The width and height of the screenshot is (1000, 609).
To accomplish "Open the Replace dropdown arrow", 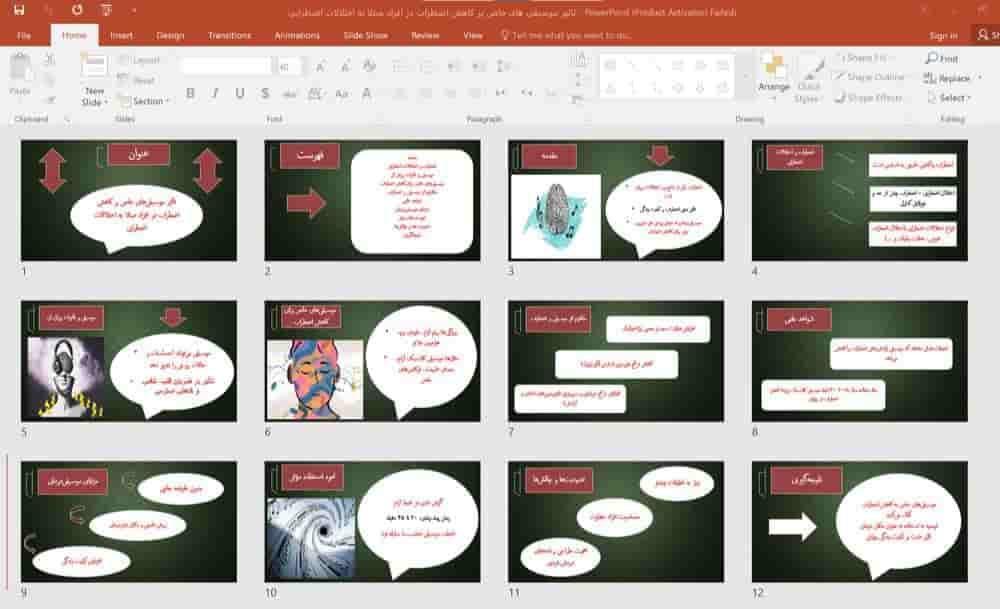I will pos(979,78).
